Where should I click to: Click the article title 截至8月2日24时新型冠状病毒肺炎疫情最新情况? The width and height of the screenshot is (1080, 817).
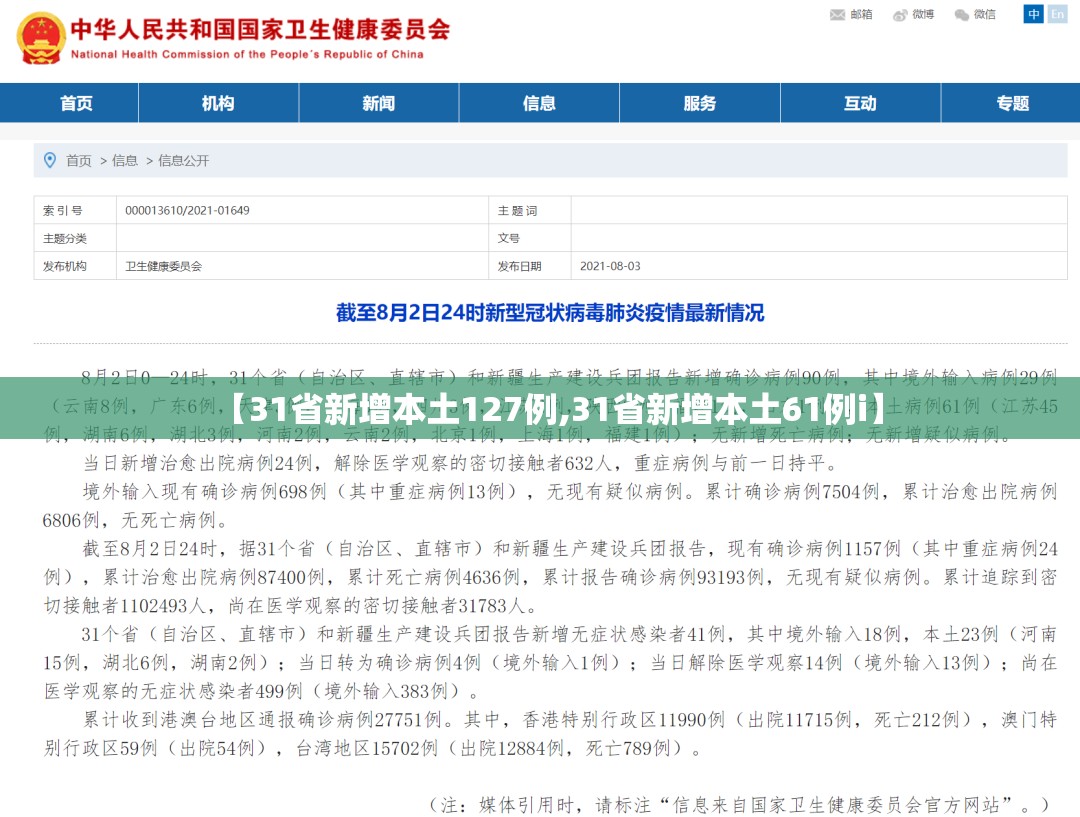[550, 313]
